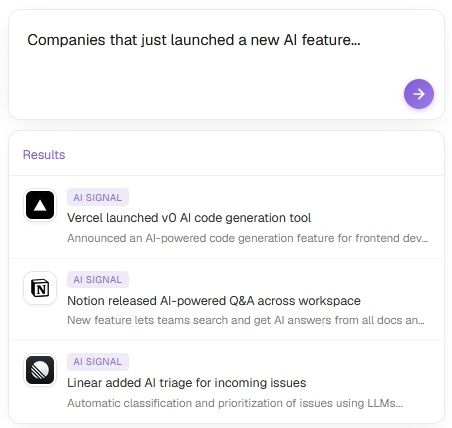Click the Notion logo icon
Viewport: 452px width, 428px height.
40,288
